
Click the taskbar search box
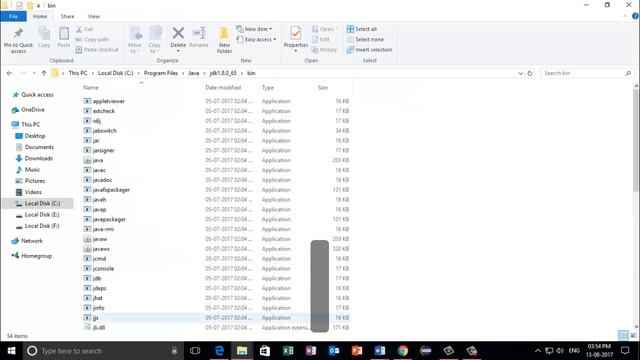tap(102, 351)
